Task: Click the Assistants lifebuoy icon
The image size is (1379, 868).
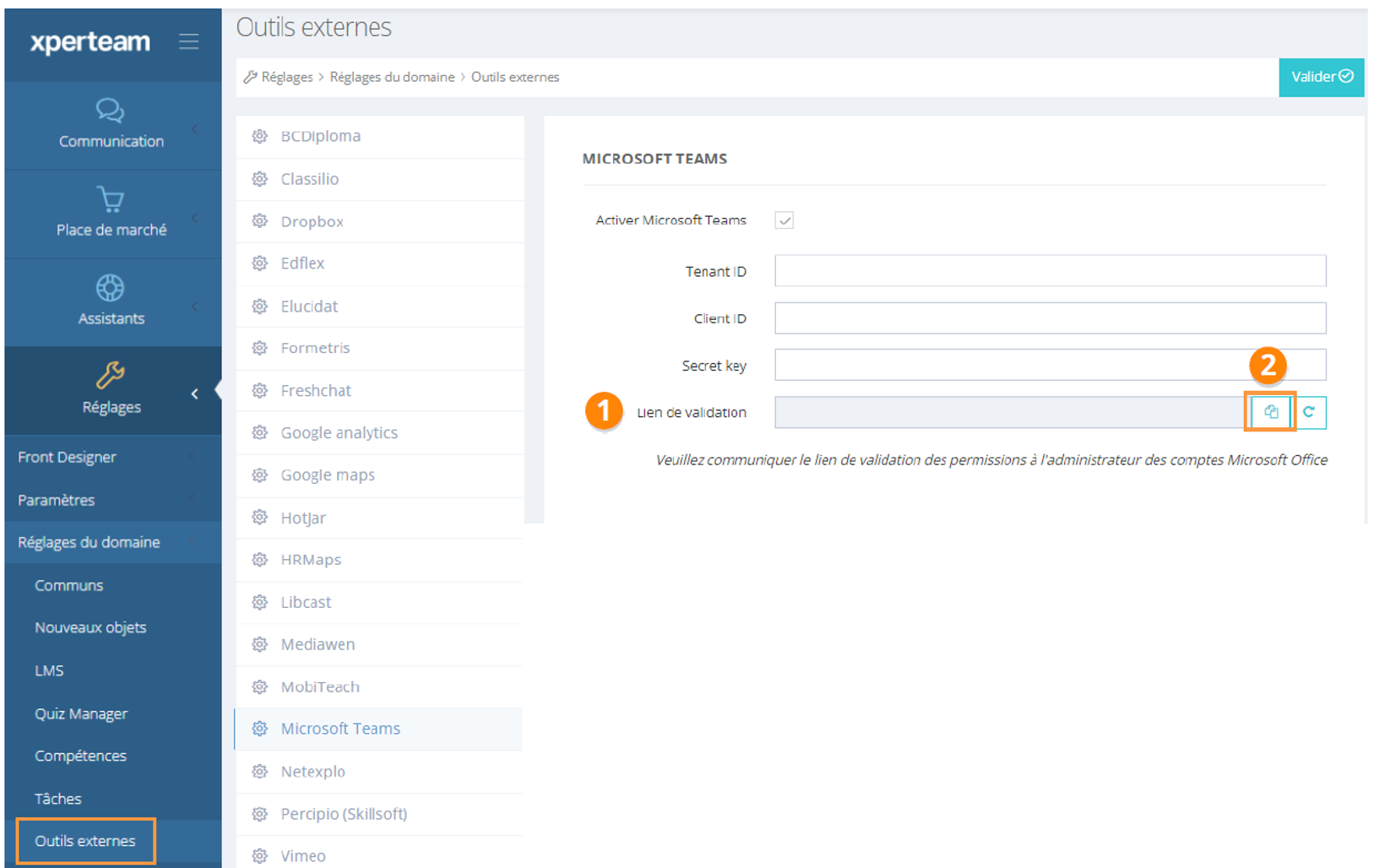Action: click(110, 288)
